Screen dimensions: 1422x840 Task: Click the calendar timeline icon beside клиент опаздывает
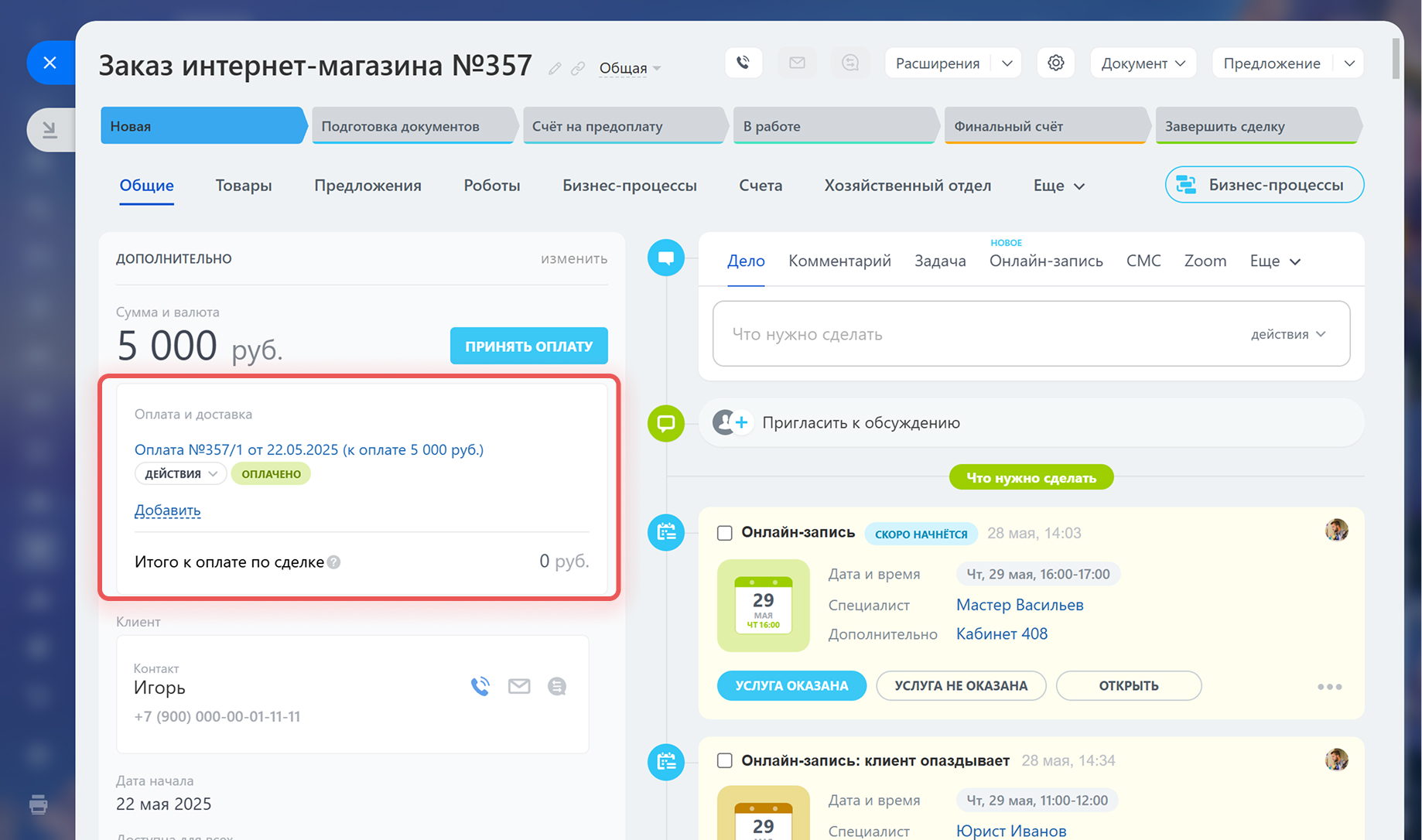coord(666,762)
